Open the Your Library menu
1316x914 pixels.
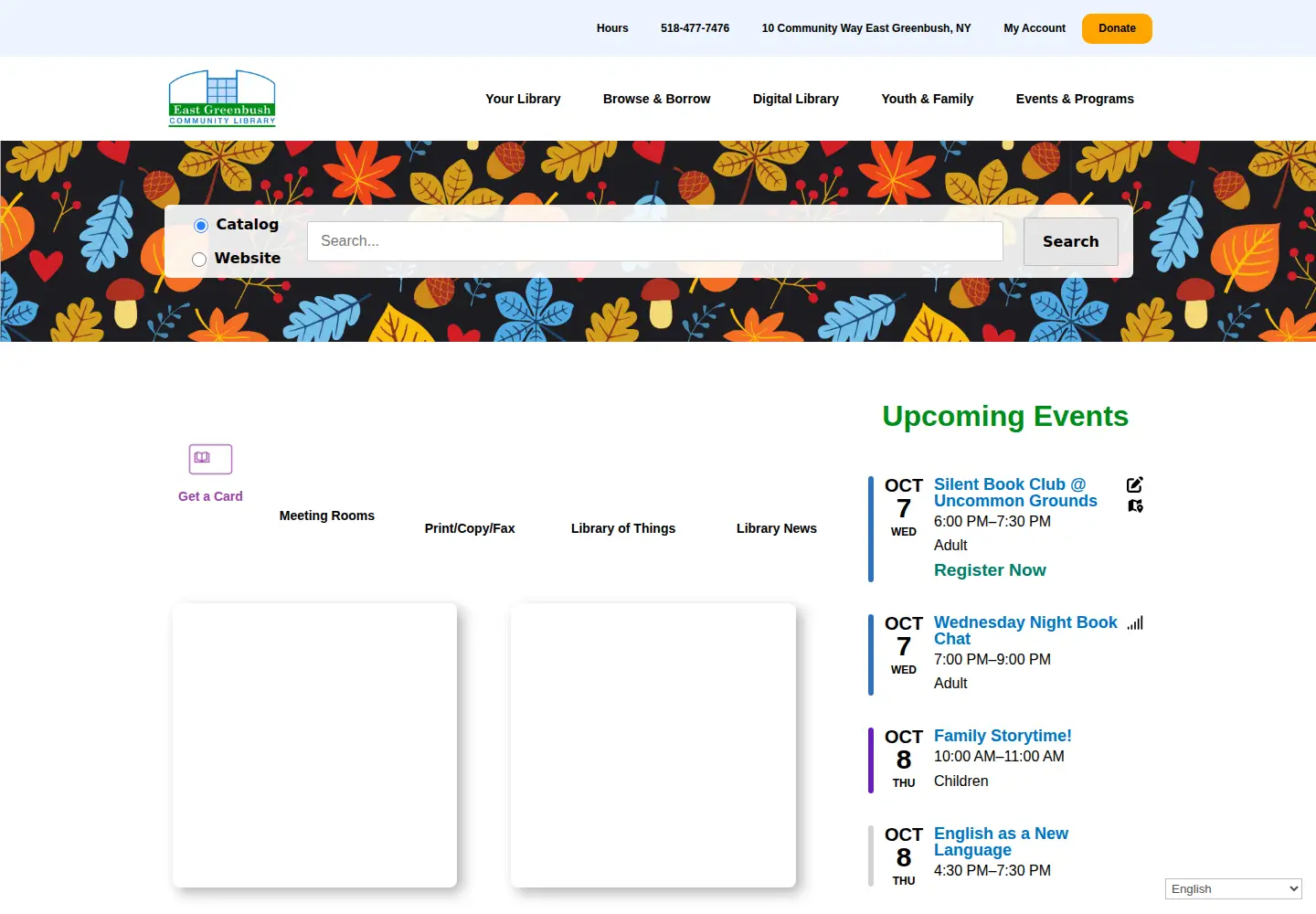[523, 99]
